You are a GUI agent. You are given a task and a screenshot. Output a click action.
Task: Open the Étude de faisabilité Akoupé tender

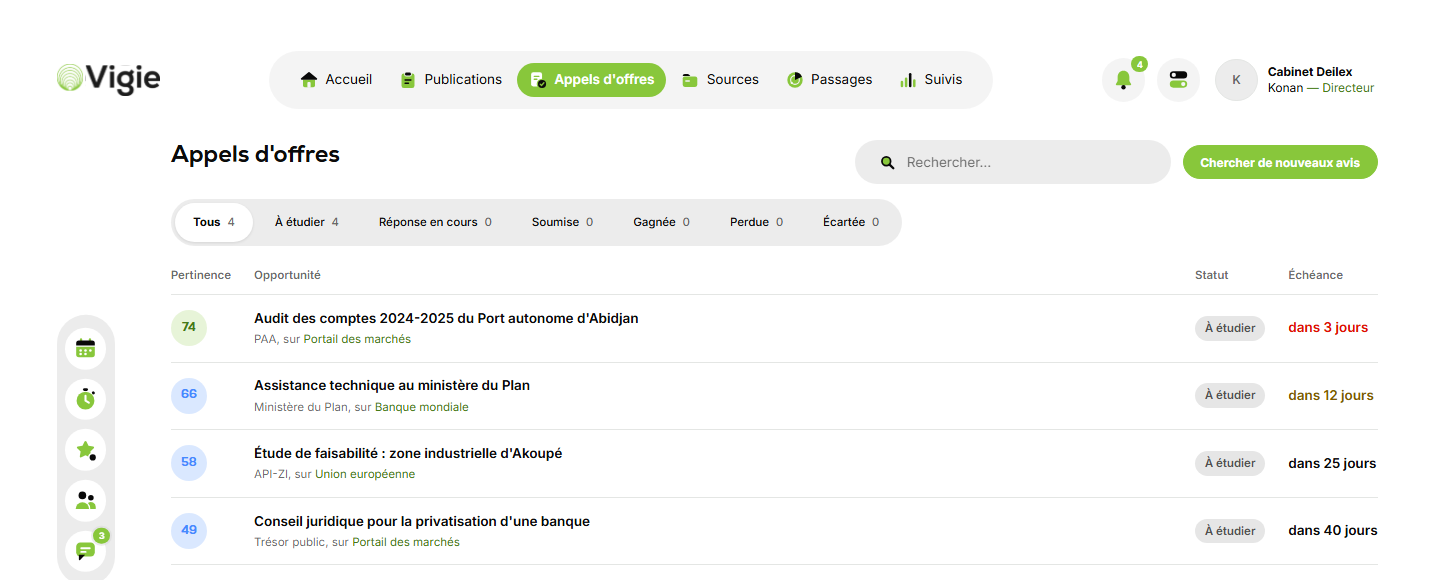point(408,453)
